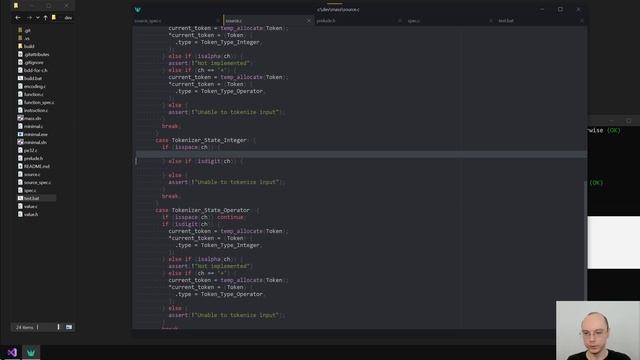640x360 pixels.
Task: Open the code editor from the taskbar
Action: point(31,352)
